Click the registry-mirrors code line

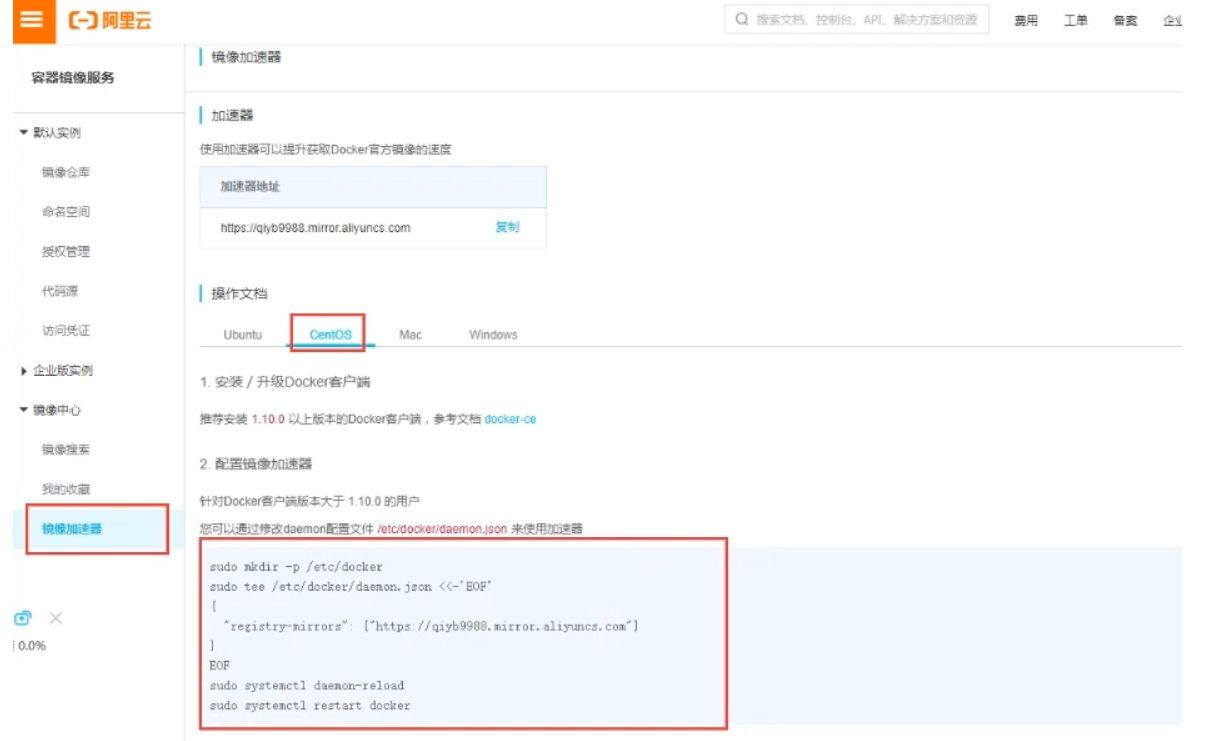(x=431, y=626)
